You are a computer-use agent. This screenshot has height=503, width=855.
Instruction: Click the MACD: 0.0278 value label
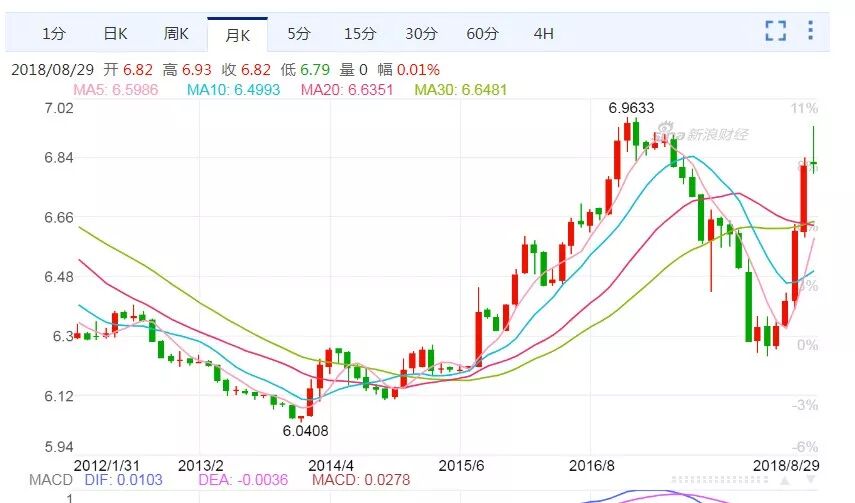coord(360,480)
